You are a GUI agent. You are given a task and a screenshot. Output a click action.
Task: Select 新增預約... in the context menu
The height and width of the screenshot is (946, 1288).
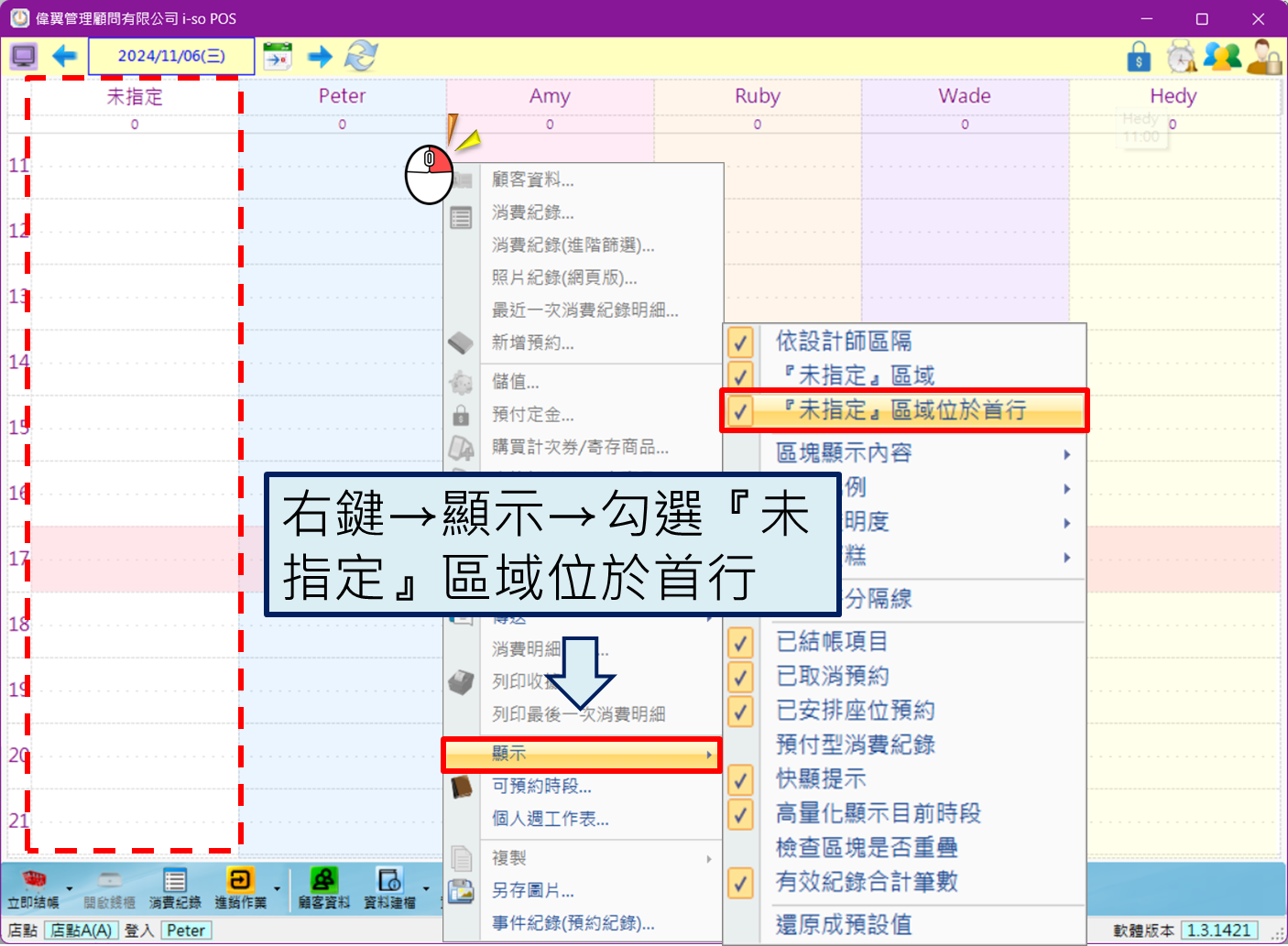pos(584,343)
